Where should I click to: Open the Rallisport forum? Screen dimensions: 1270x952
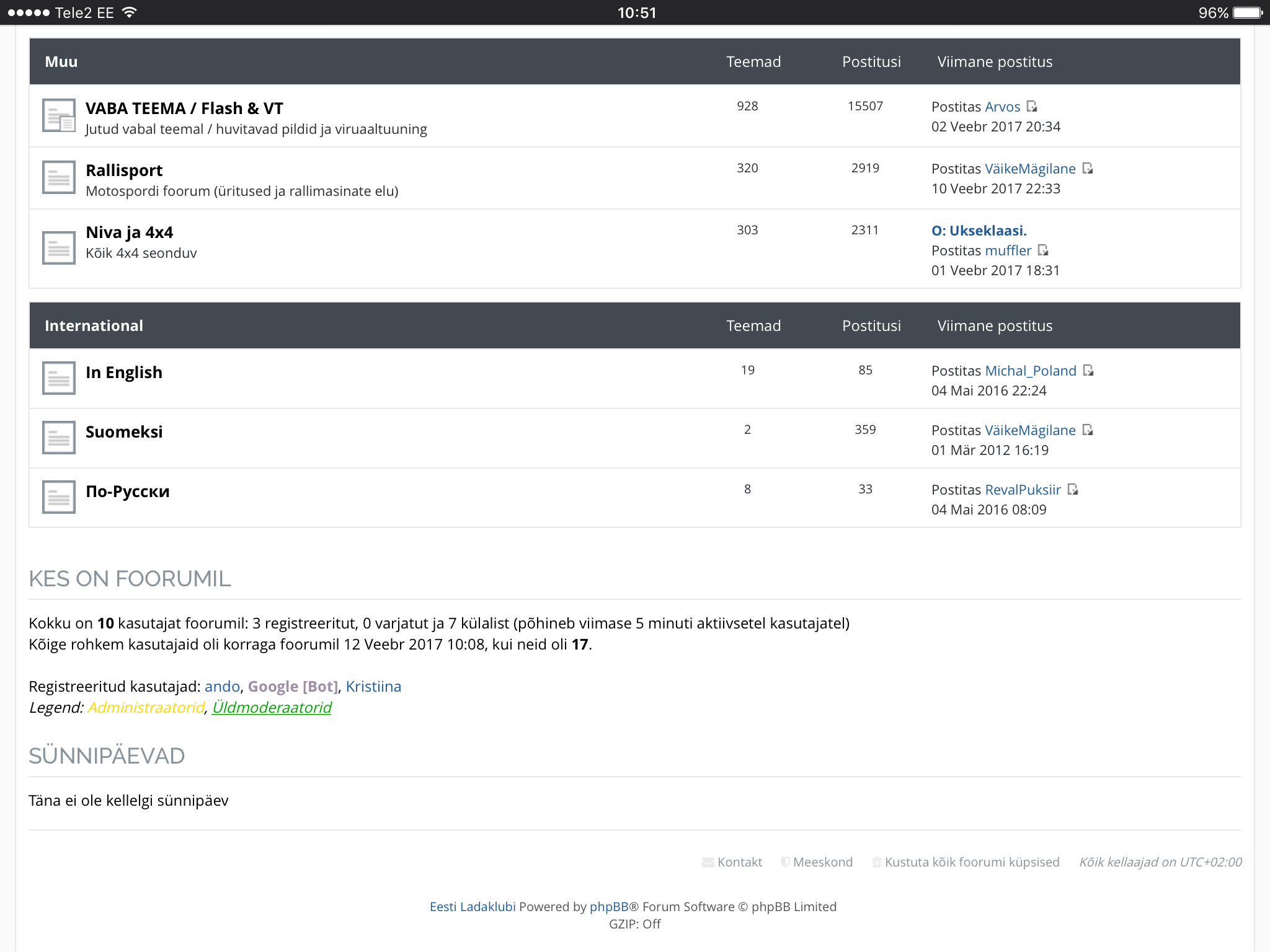pos(124,170)
